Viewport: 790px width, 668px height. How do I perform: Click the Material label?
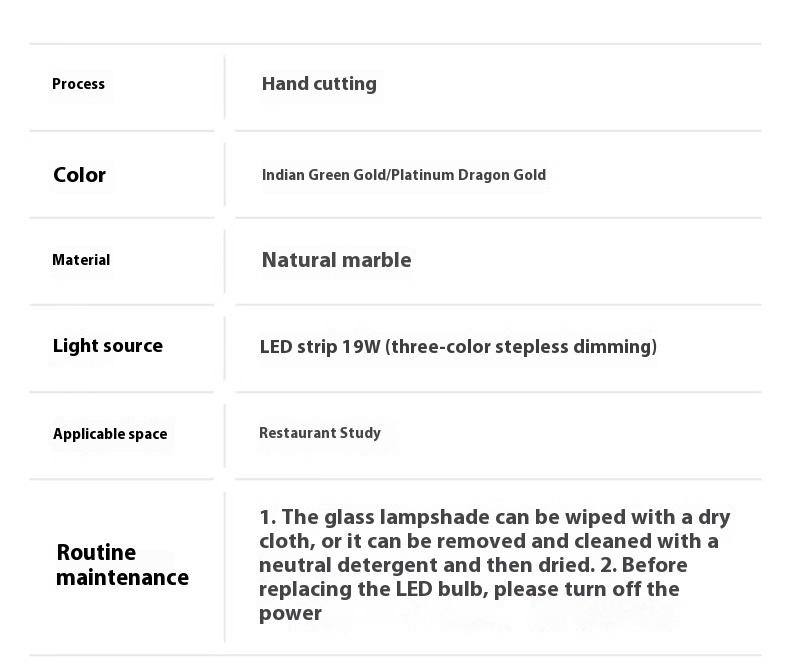[x=81, y=260]
